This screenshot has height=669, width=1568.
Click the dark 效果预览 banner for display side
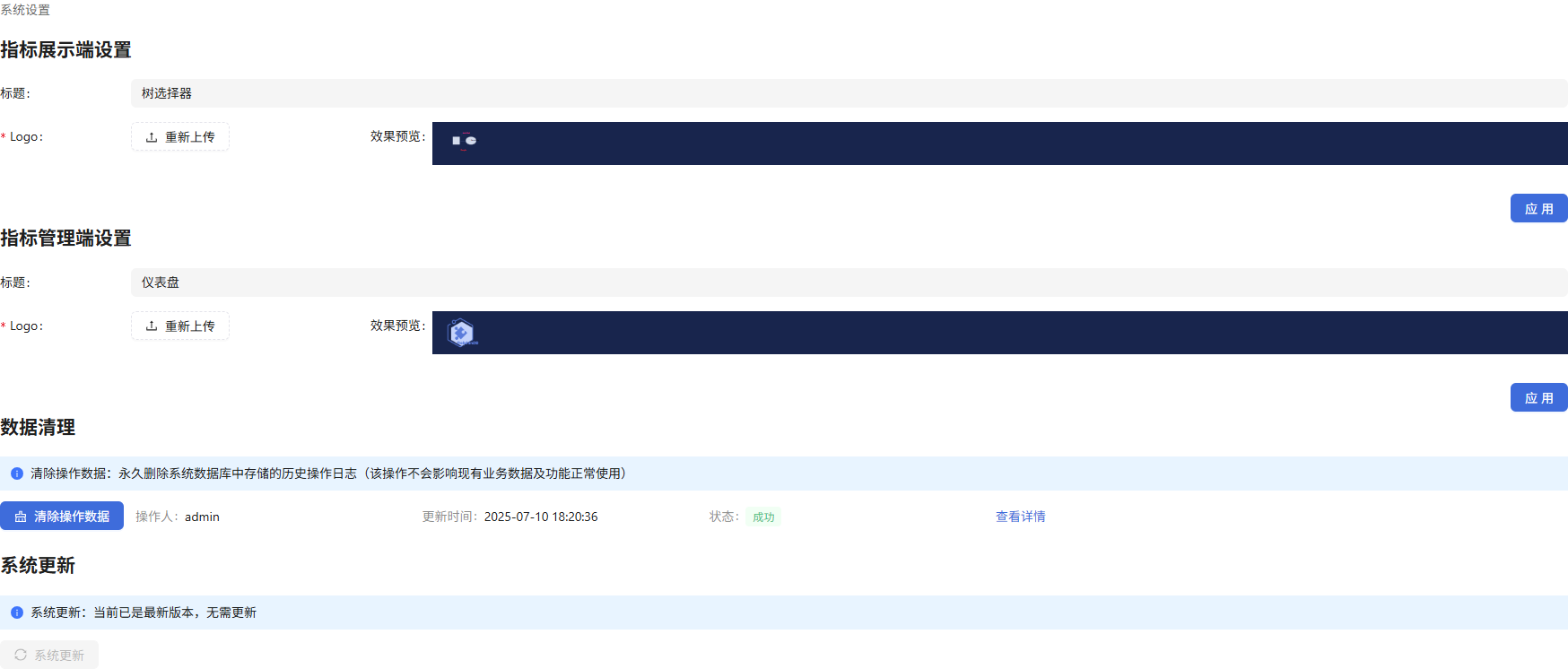pos(999,143)
